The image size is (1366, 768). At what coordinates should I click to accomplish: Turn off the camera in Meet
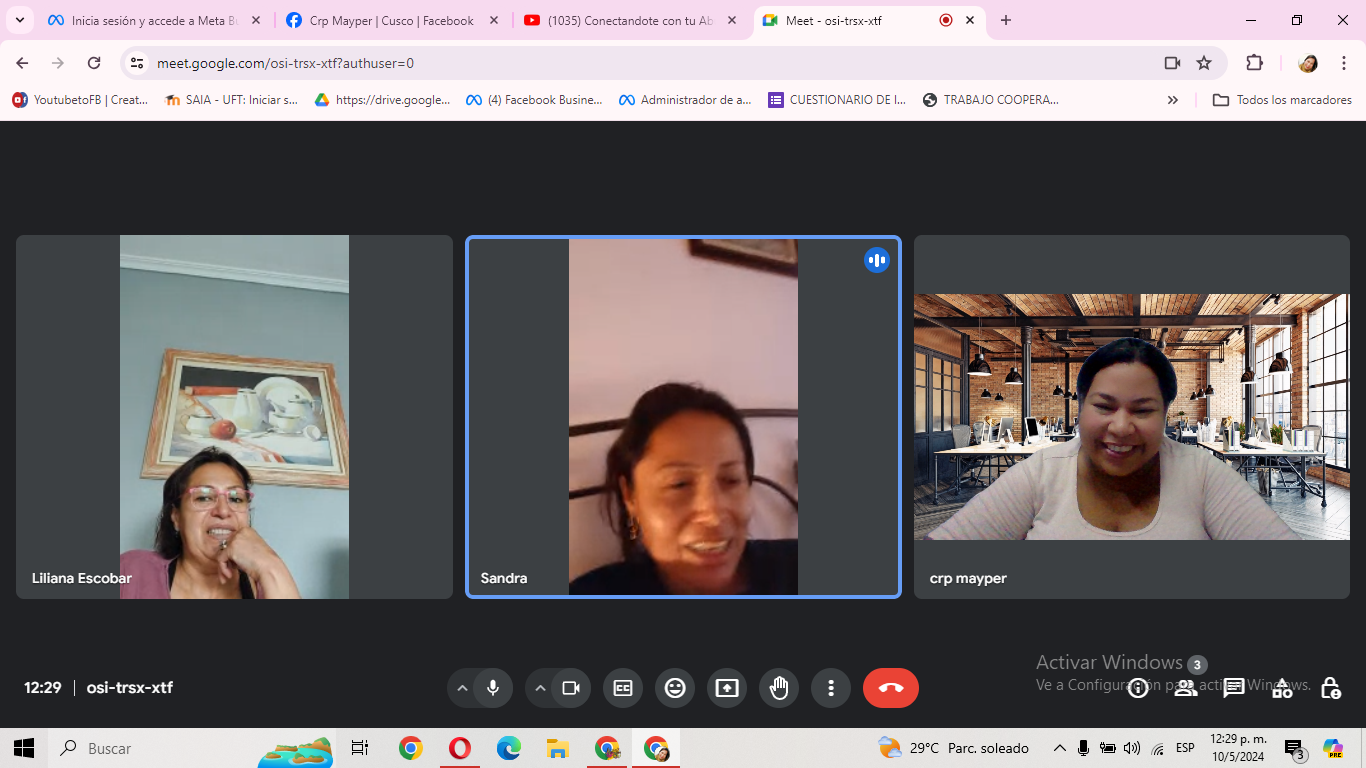[x=571, y=688]
